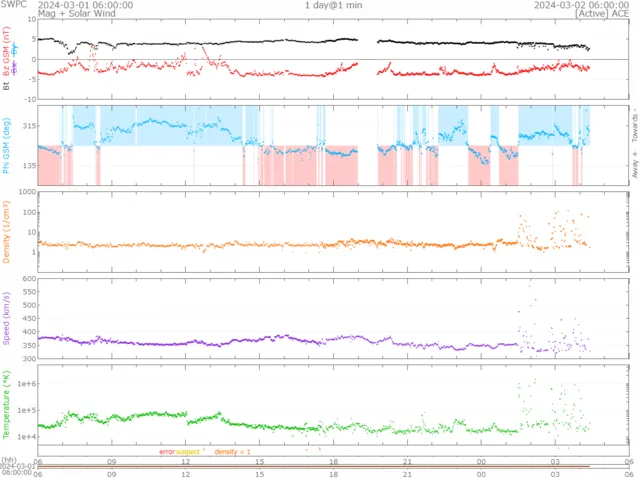Click the orange density < 1 legend
The width and height of the screenshot is (640, 478).
coord(232,452)
